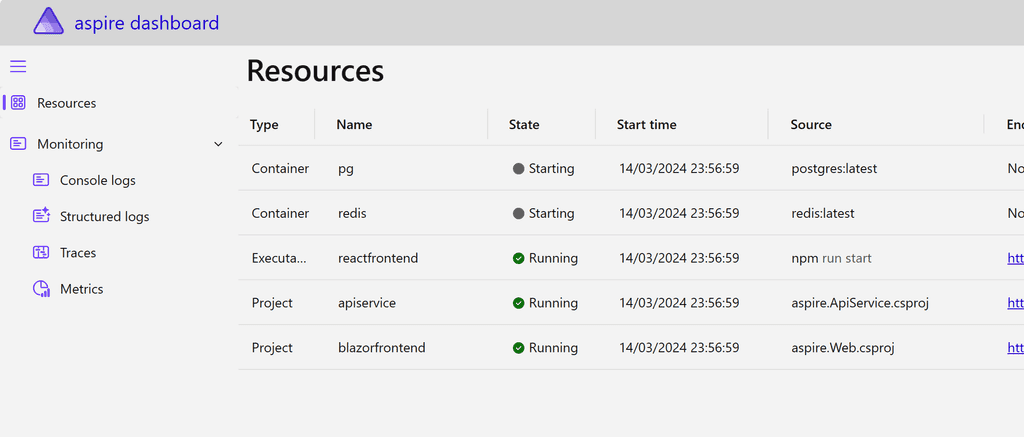This screenshot has height=437, width=1024.
Task: Click the npm run start source cell
Action: pos(831,259)
